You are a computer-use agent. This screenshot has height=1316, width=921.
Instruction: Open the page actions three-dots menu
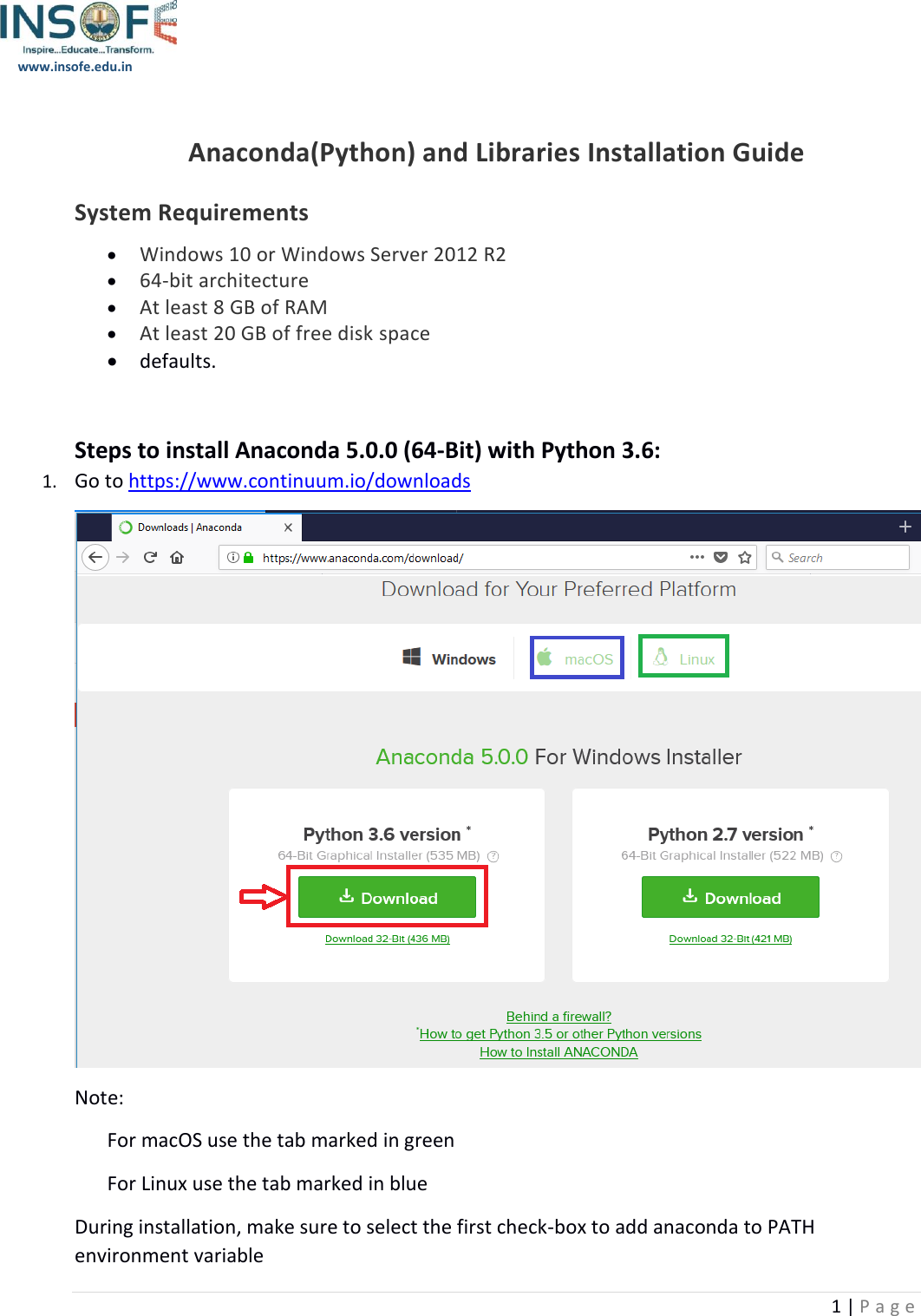[x=697, y=557]
